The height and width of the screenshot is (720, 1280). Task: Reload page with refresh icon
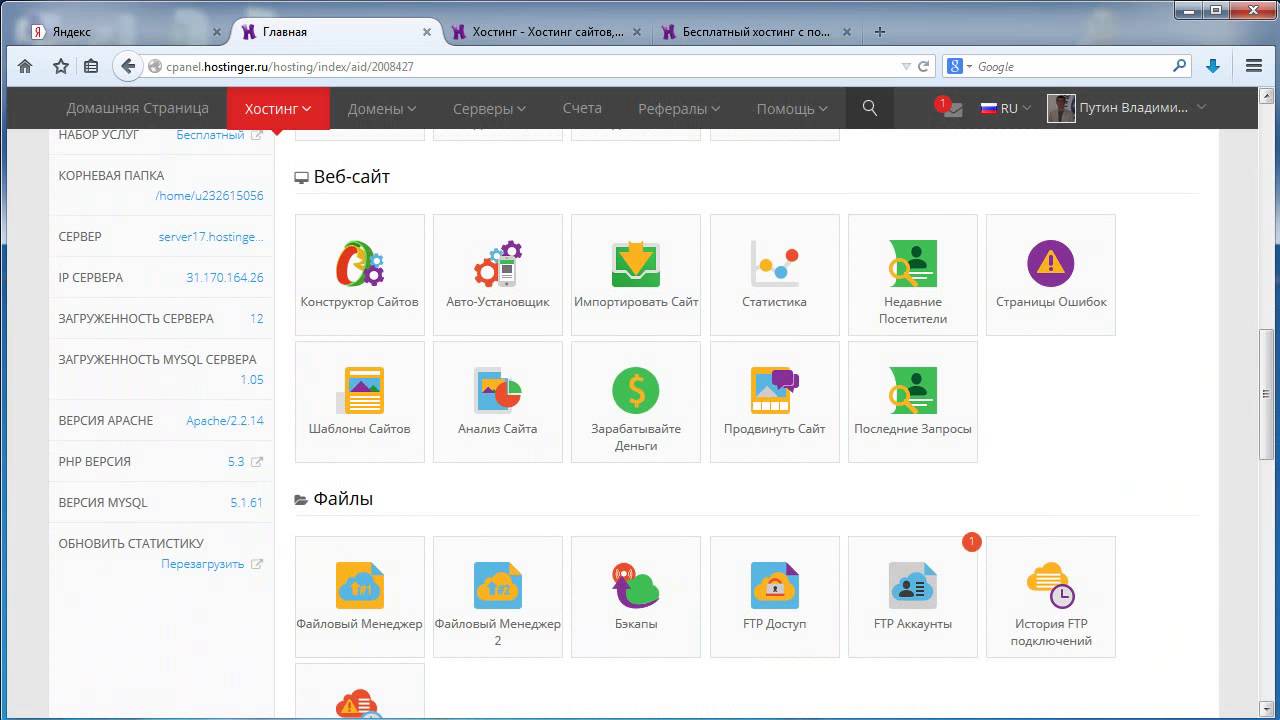point(923,66)
